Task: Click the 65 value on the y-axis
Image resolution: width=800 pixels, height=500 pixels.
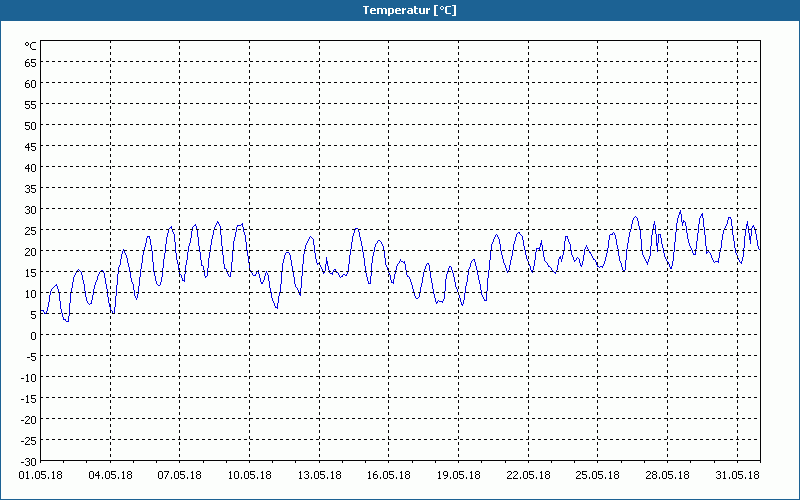Action: [31, 63]
